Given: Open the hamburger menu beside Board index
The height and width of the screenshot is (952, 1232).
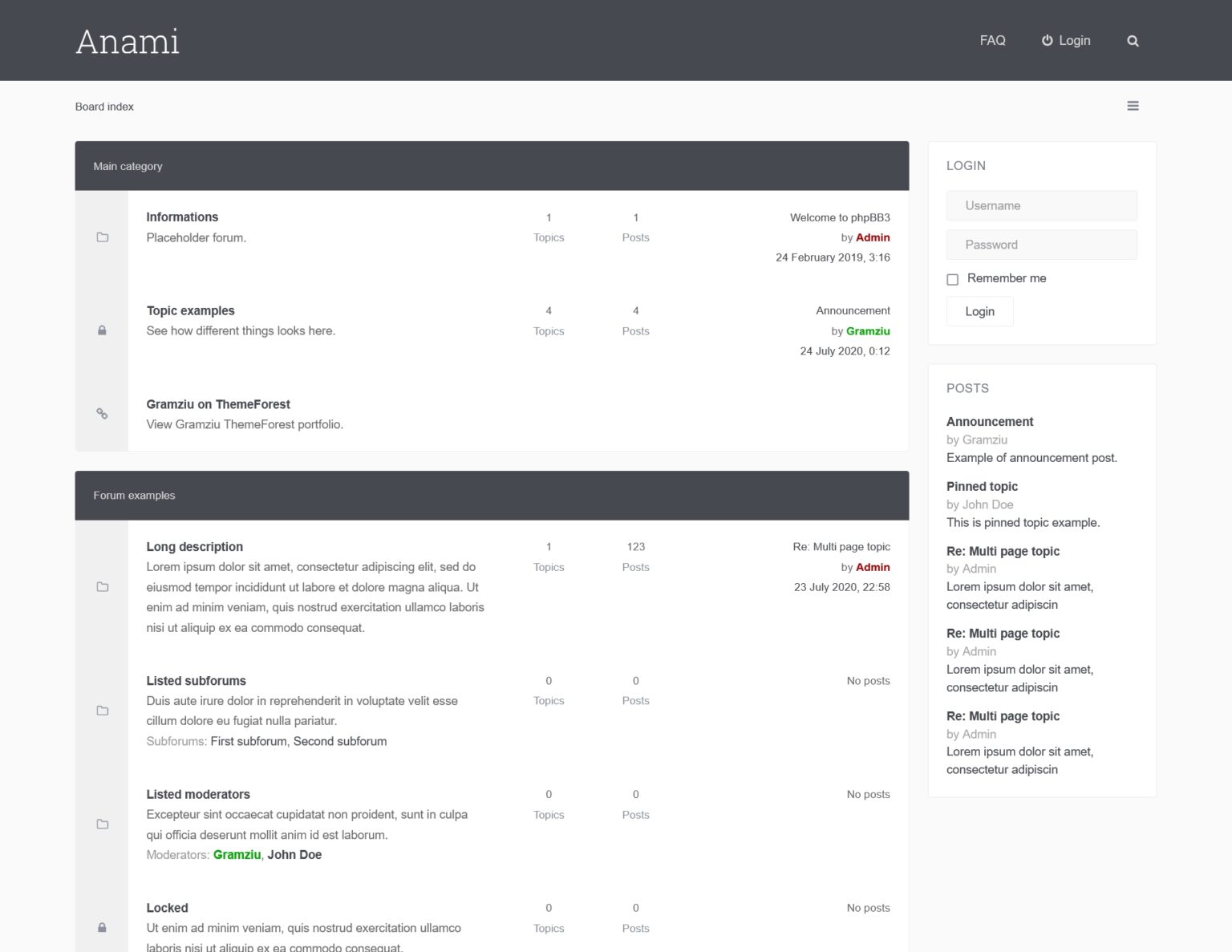Looking at the screenshot, I should pos(1133,106).
